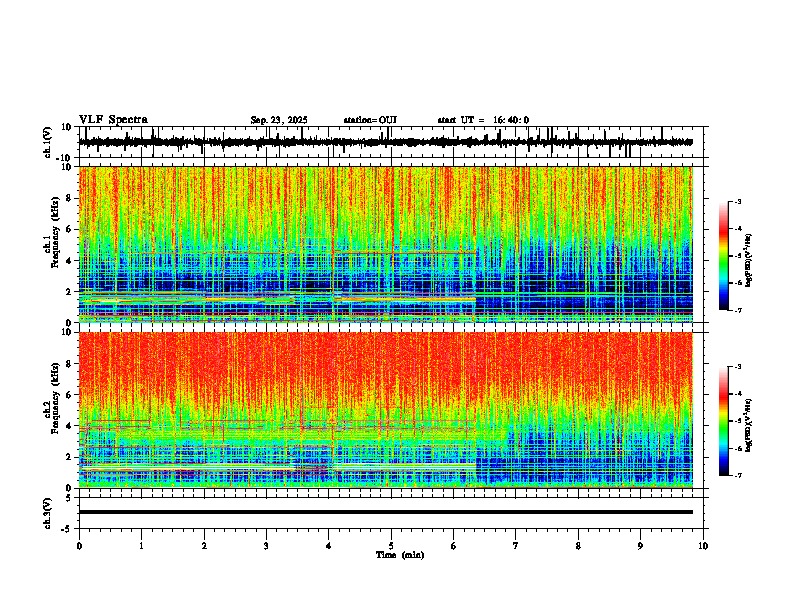
Task: Click the ch.1 voltage waveform trace
Action: coord(385,142)
